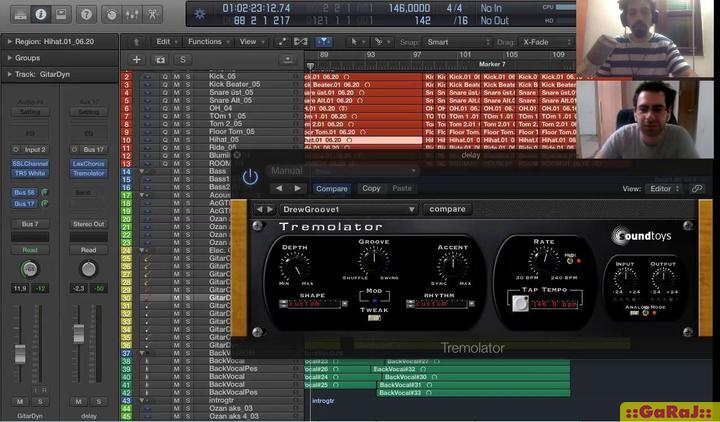This screenshot has height=422, width=720.
Task: Toggle the Flex view icon
Action: pos(301,42)
